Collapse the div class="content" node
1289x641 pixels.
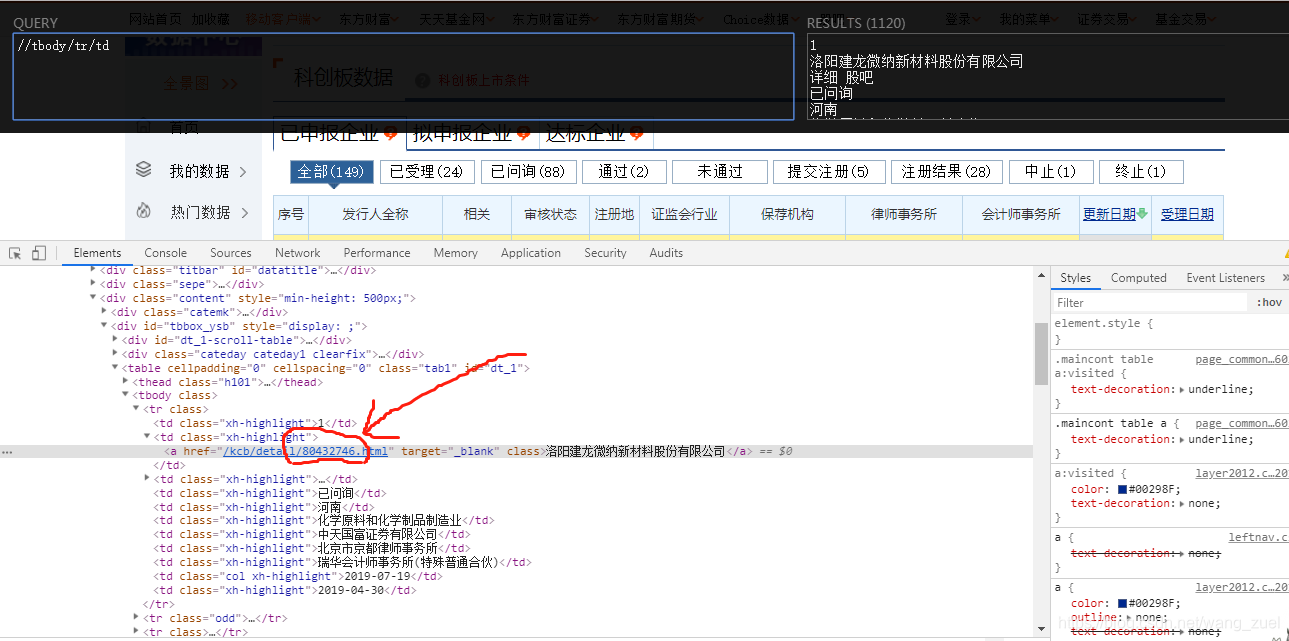94,298
